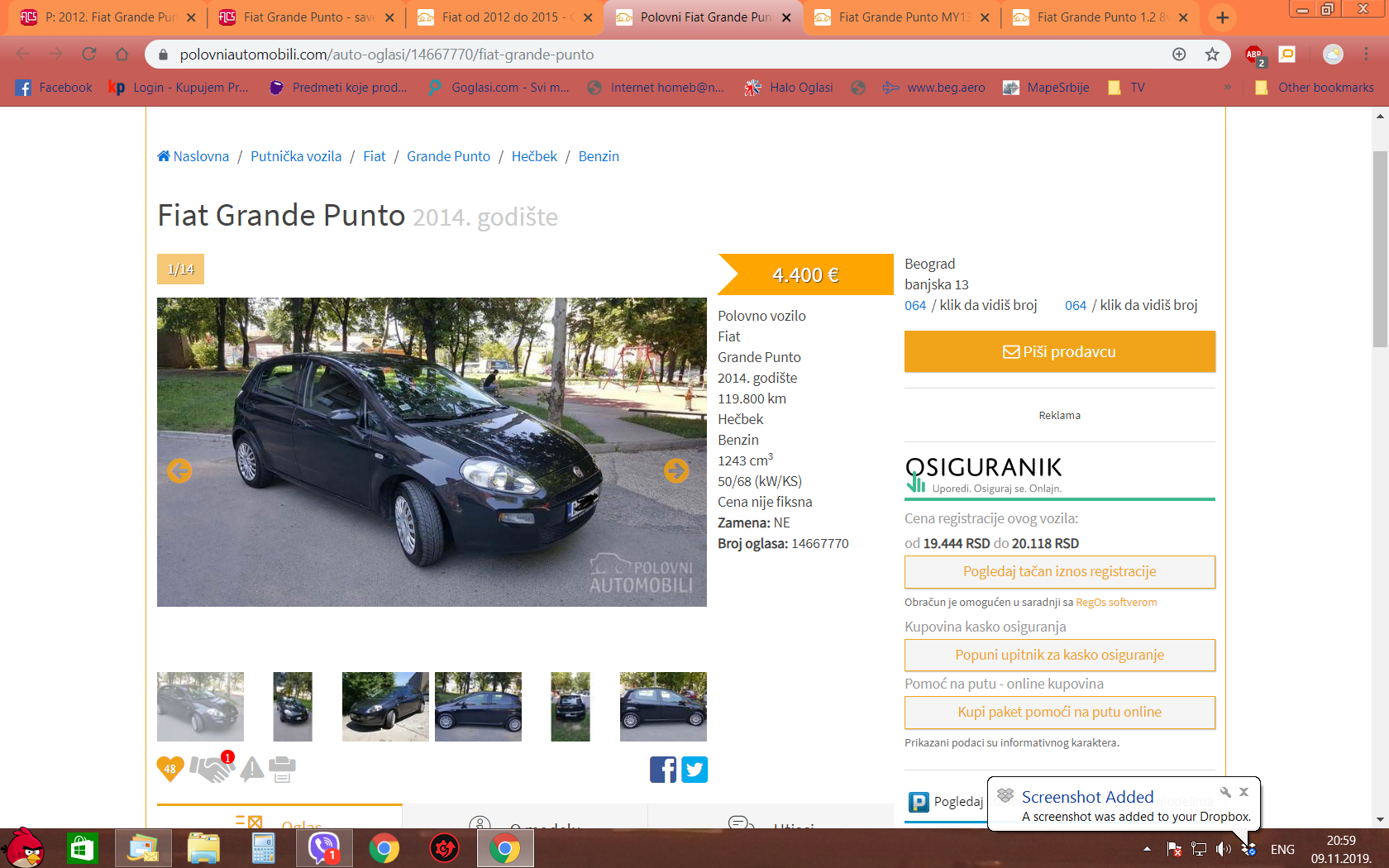The height and width of the screenshot is (868, 1389).
Task: Open File Explorer folder in the taskbar
Action: coord(203,849)
